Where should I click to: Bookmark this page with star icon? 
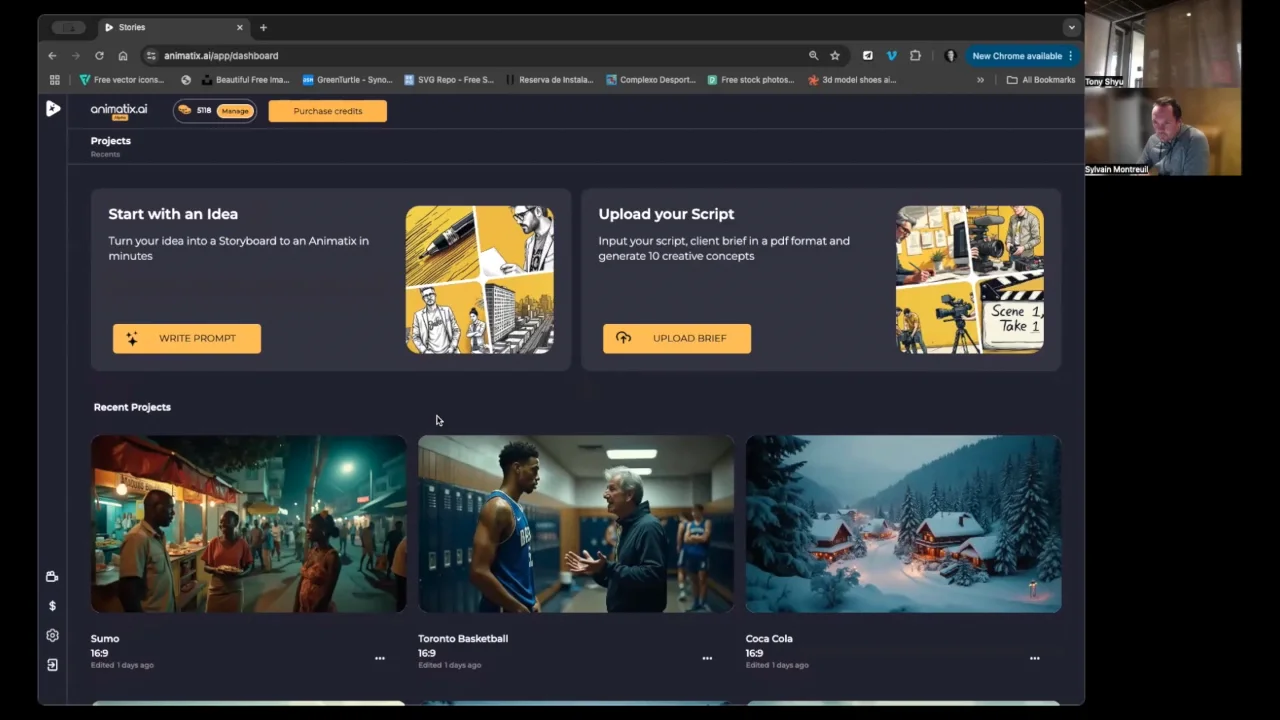pos(835,56)
